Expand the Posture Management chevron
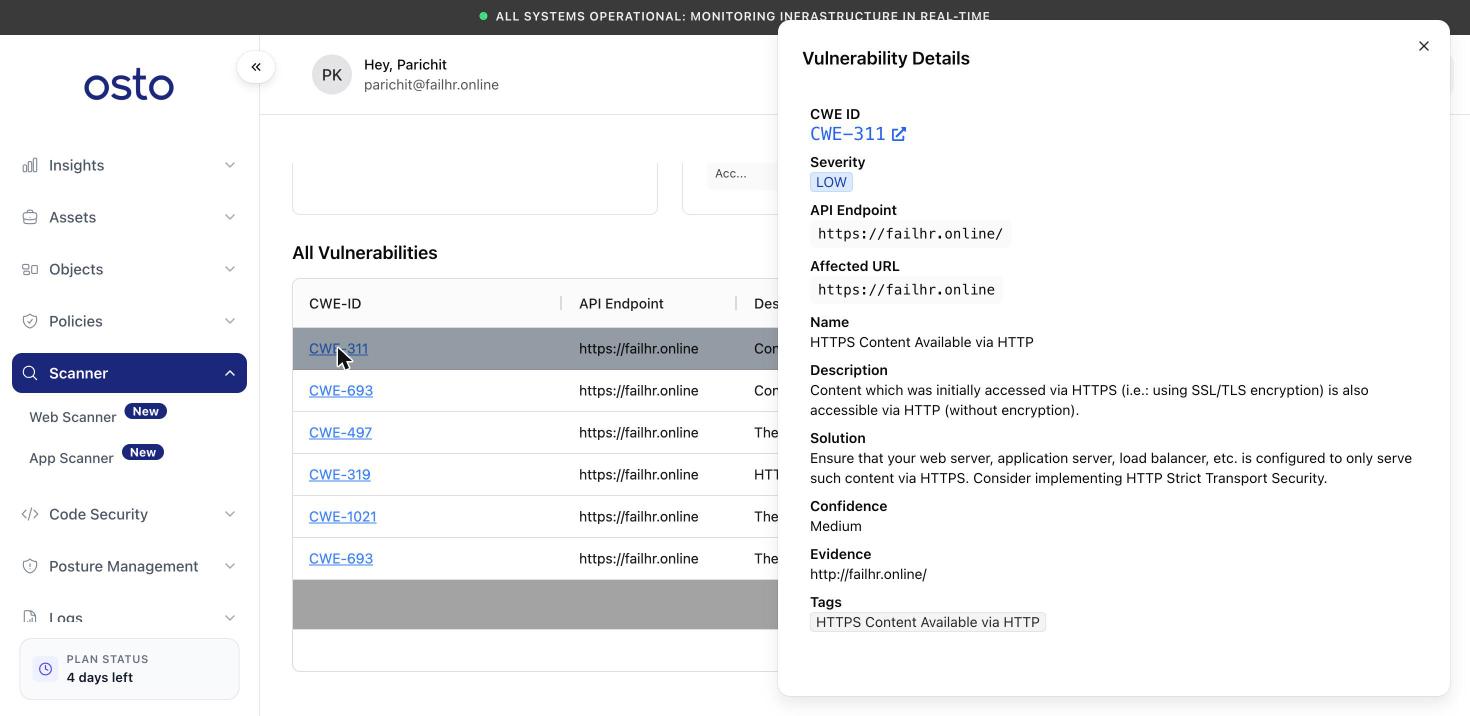 coord(230,566)
